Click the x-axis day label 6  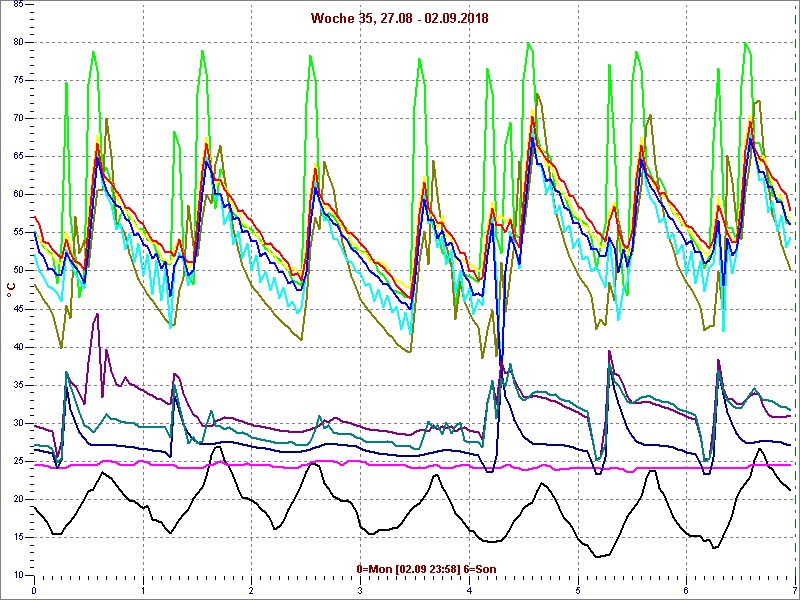click(686, 591)
